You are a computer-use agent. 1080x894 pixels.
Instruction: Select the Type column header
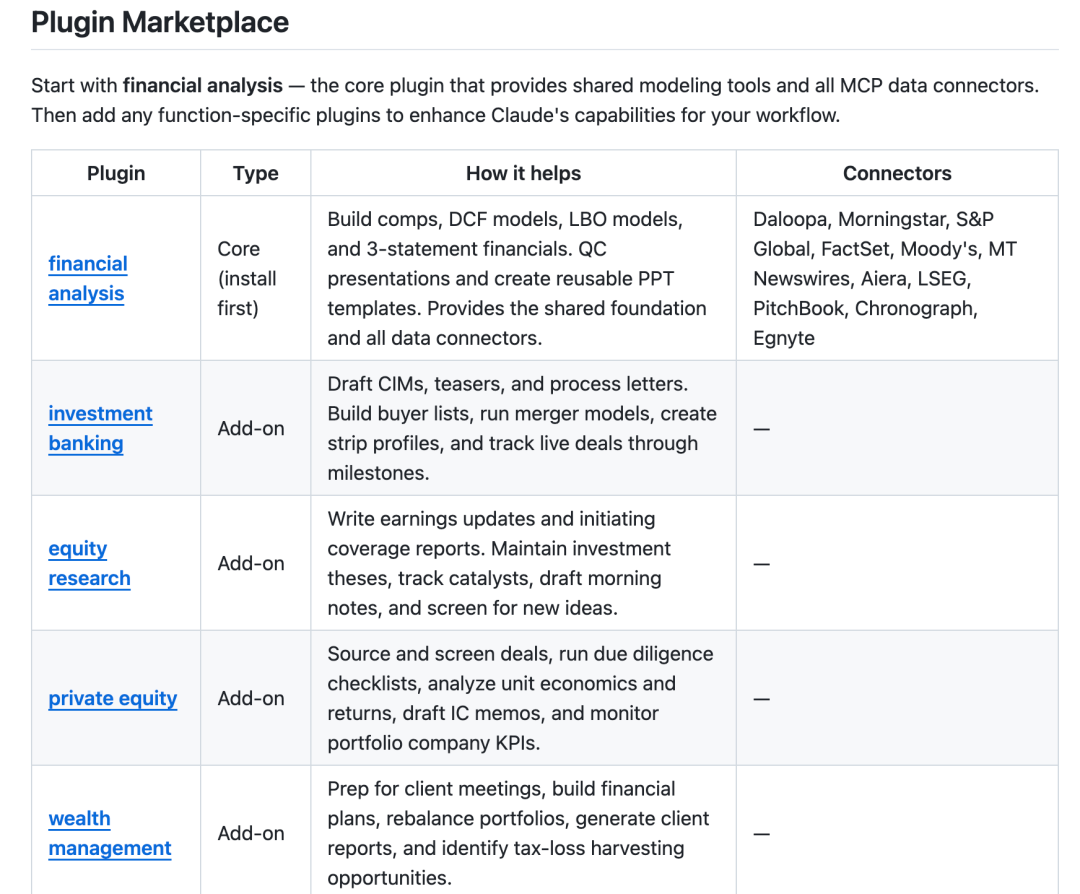tap(255, 173)
